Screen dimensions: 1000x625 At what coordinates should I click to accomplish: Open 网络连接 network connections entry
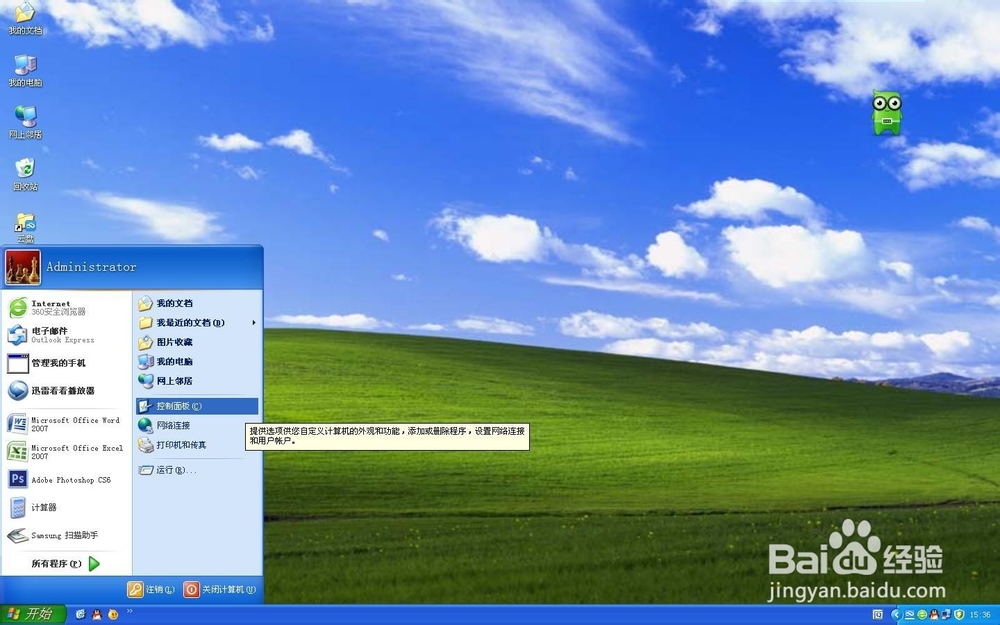coord(197,425)
